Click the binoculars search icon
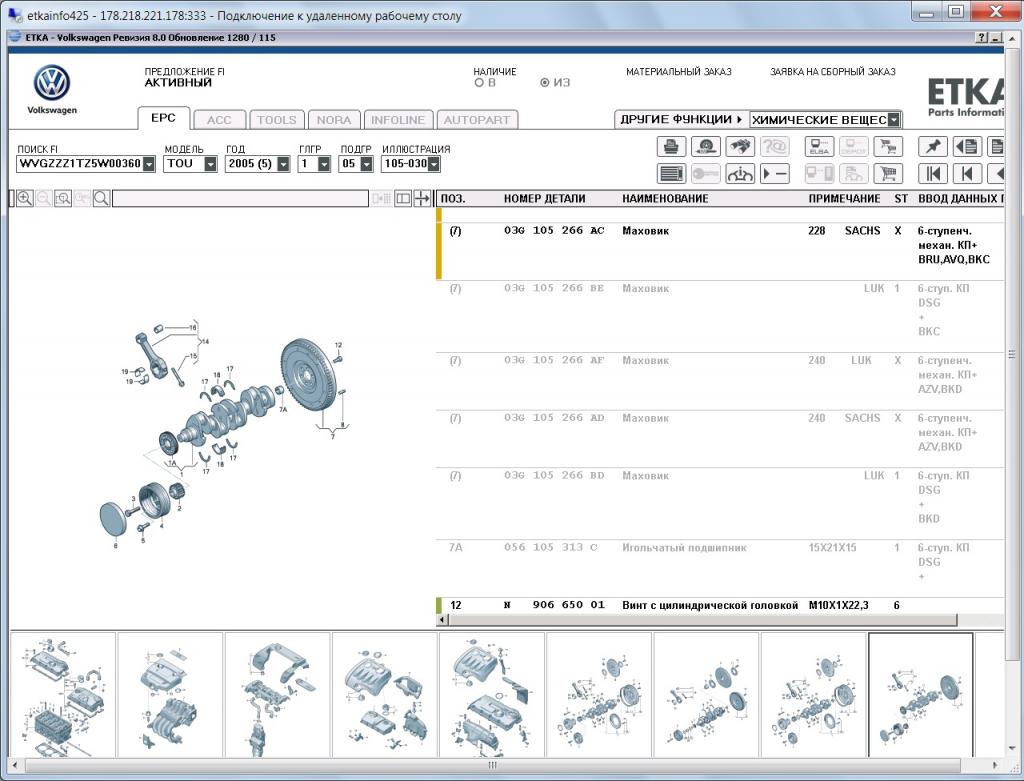 (x=739, y=146)
